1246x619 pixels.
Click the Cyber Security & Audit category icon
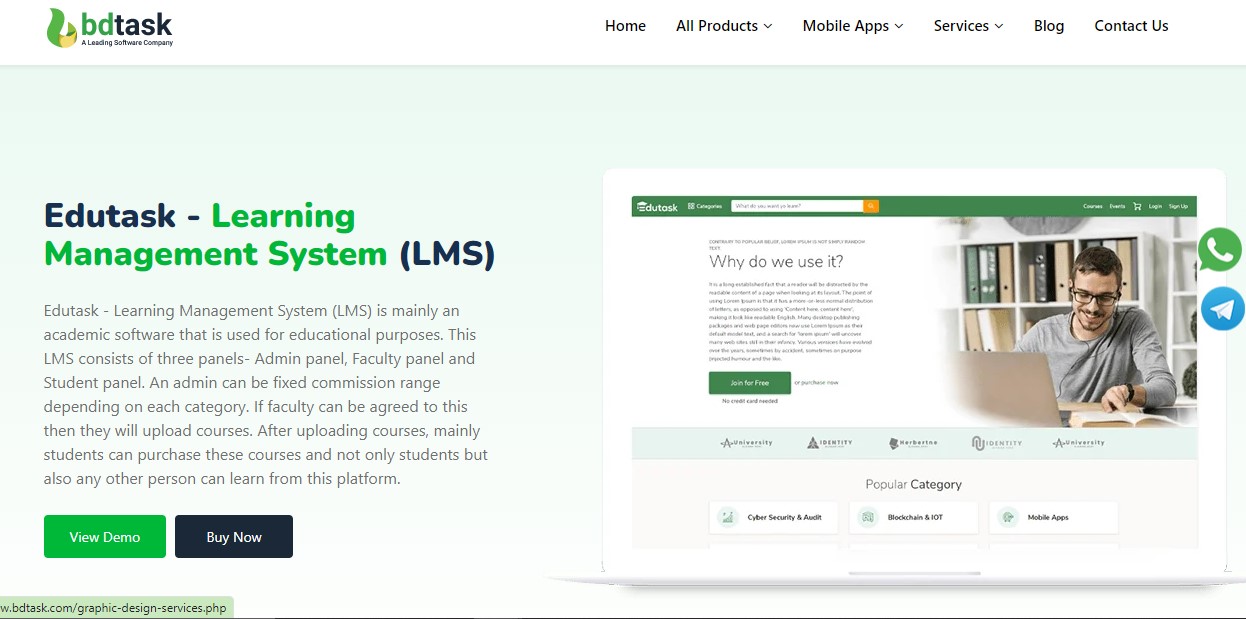[727, 517]
